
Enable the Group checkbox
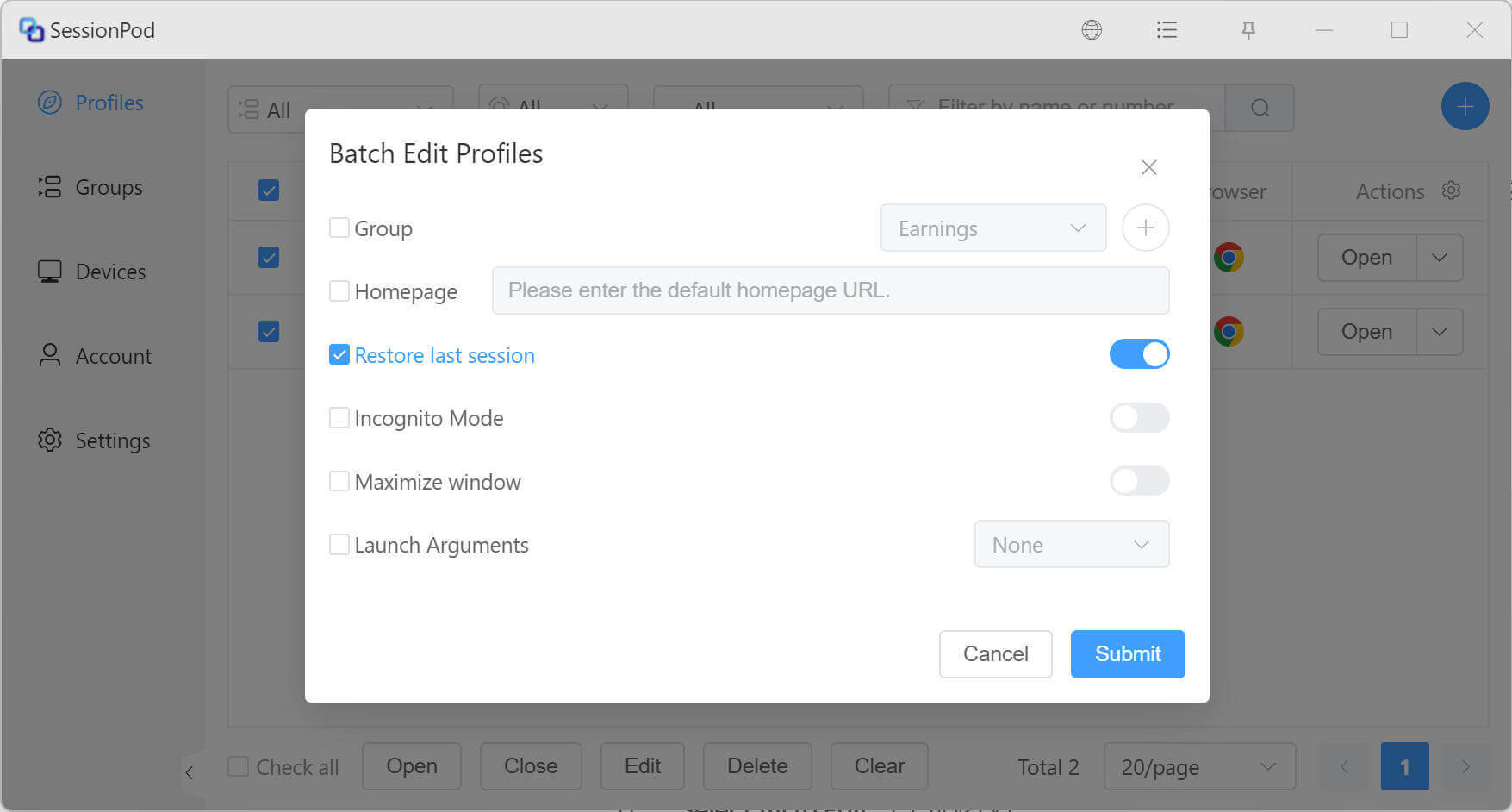[339, 228]
